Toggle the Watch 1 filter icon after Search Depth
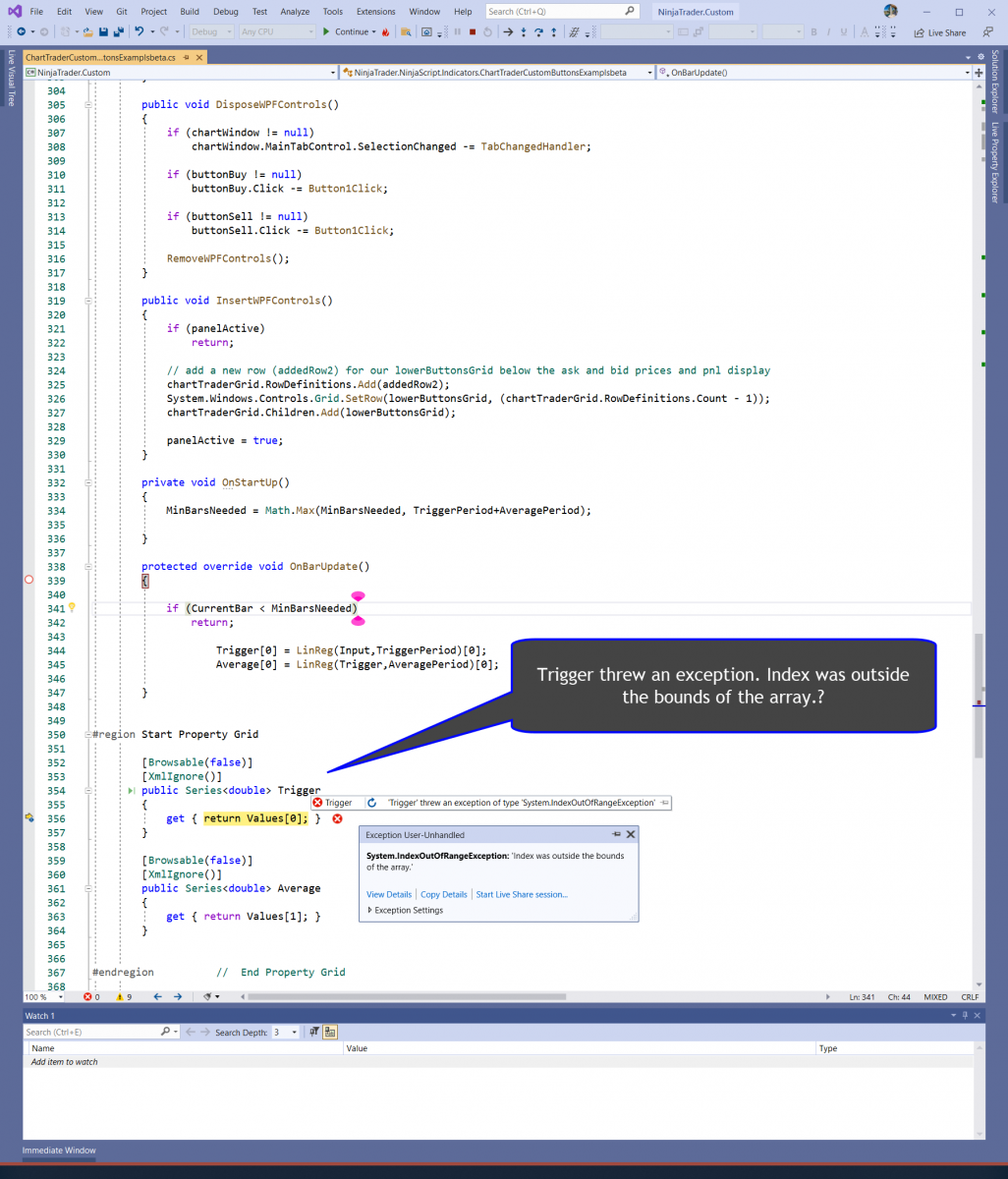The width and height of the screenshot is (1008, 1179). [x=313, y=1033]
